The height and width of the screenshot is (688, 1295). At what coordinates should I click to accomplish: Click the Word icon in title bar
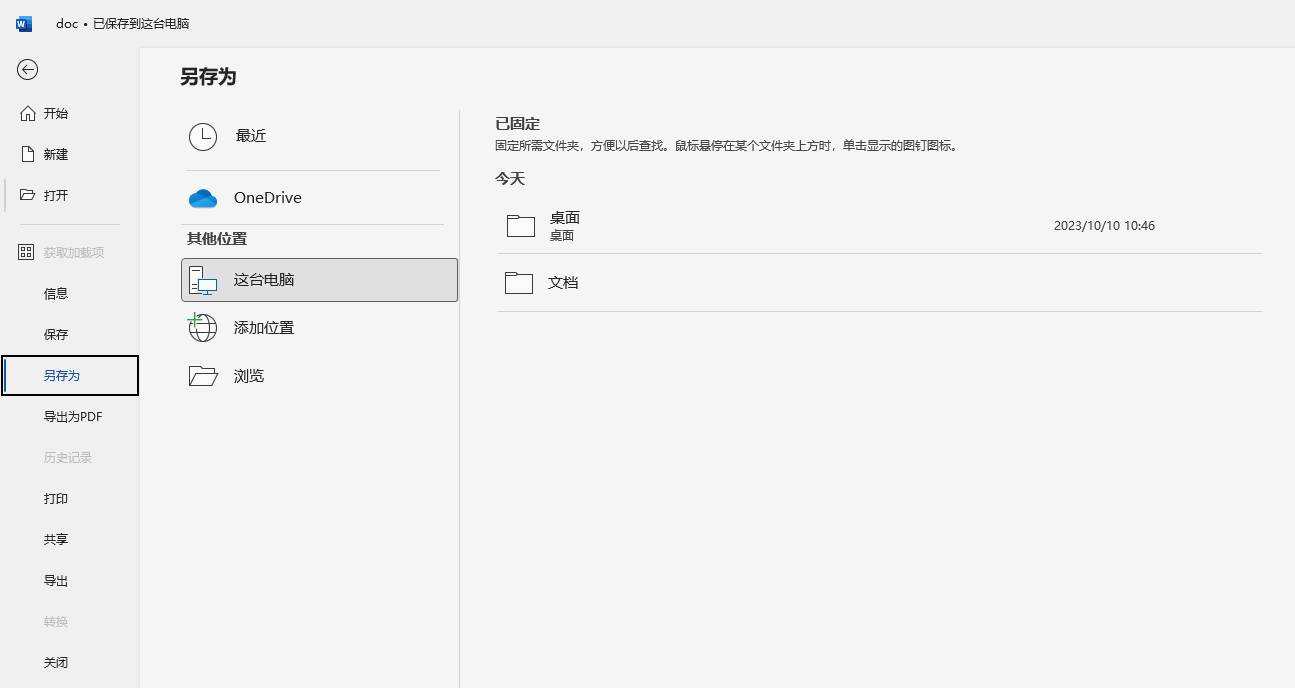pyautogui.click(x=23, y=23)
